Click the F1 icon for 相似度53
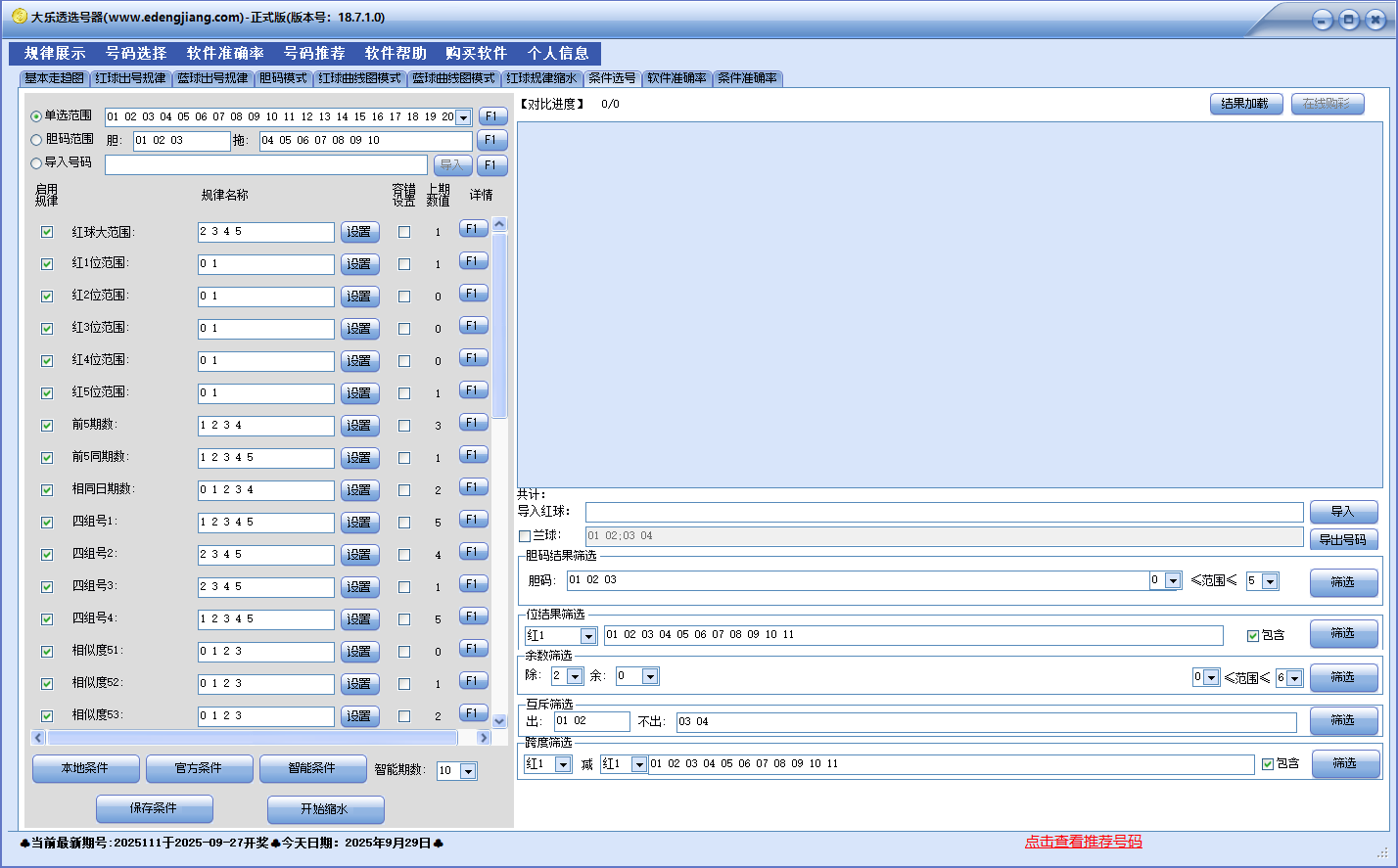This screenshot has width=1398, height=868. point(473,713)
